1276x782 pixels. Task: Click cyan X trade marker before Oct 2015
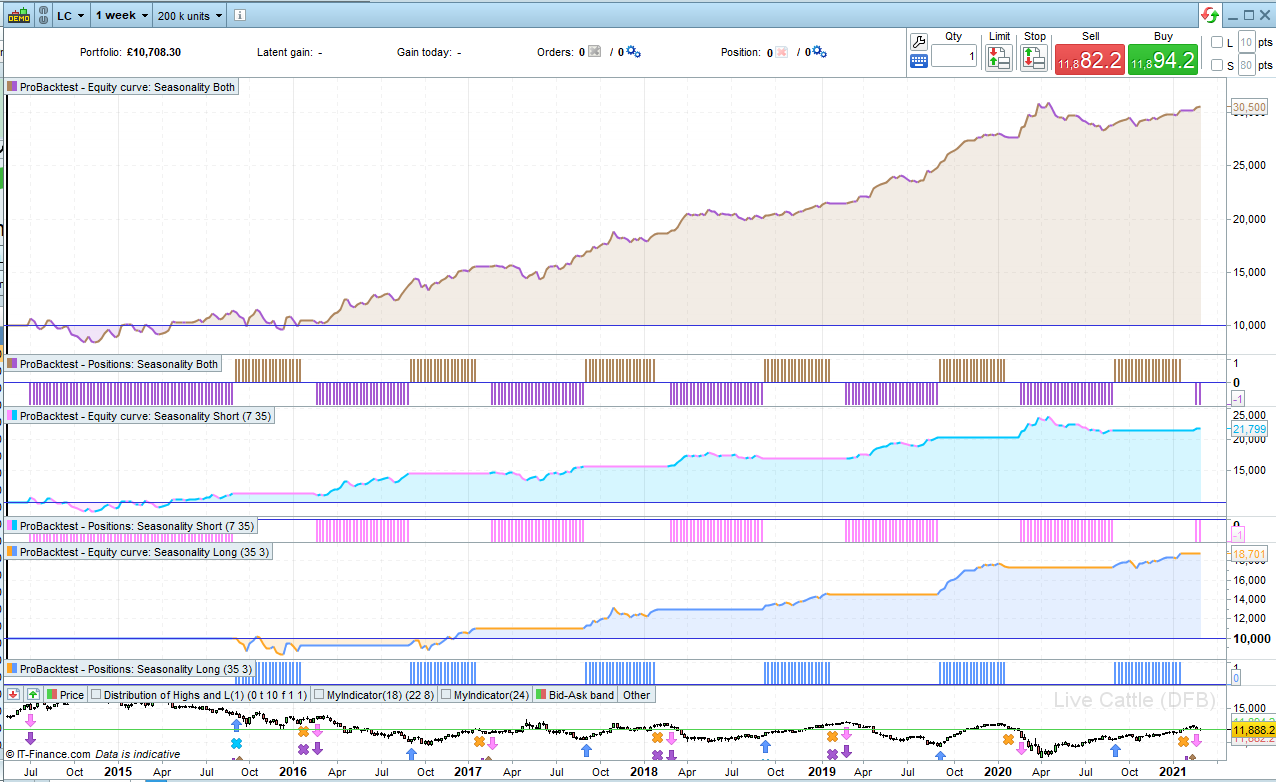(x=237, y=744)
